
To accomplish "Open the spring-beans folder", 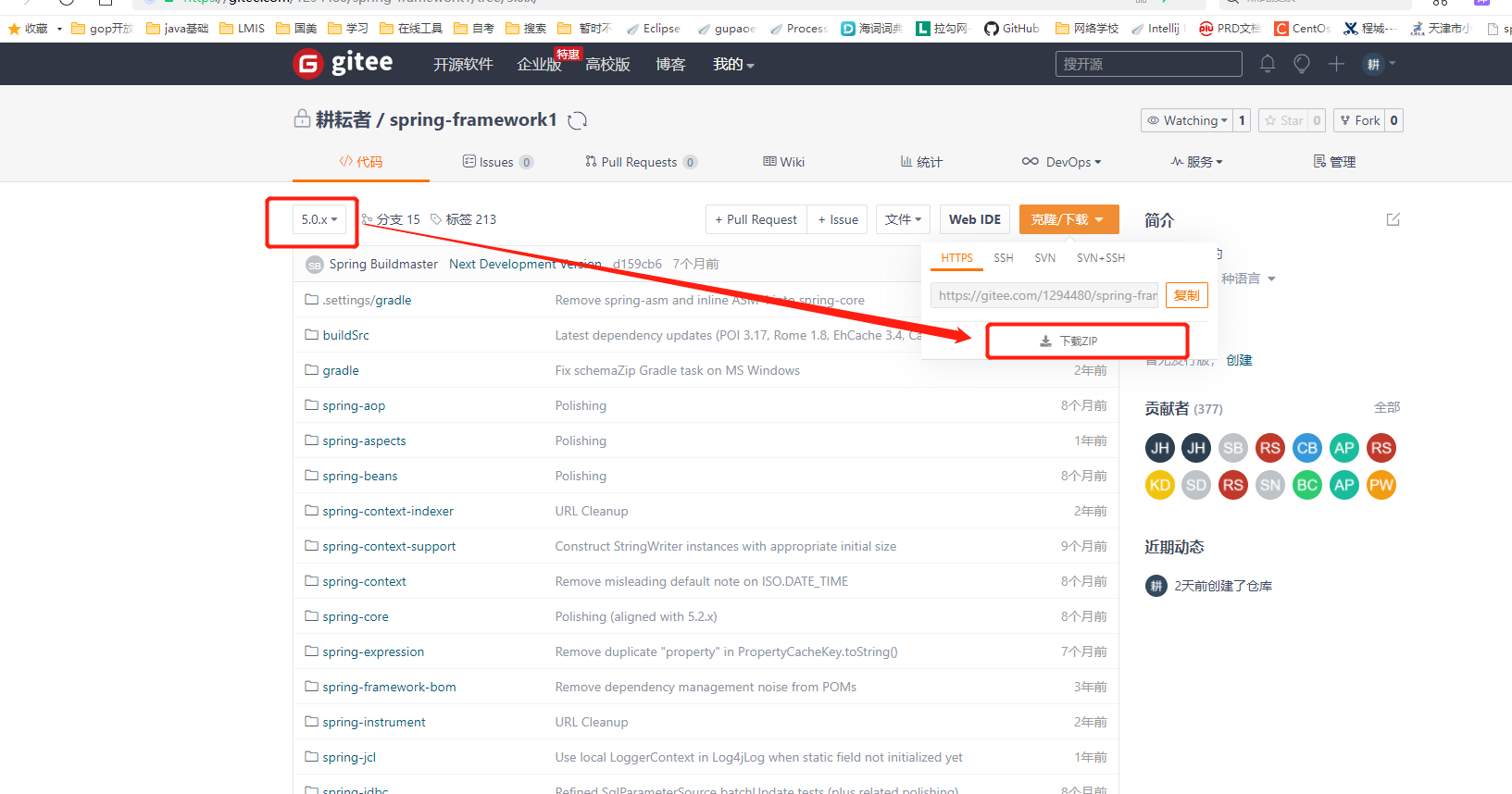I will 360,476.
